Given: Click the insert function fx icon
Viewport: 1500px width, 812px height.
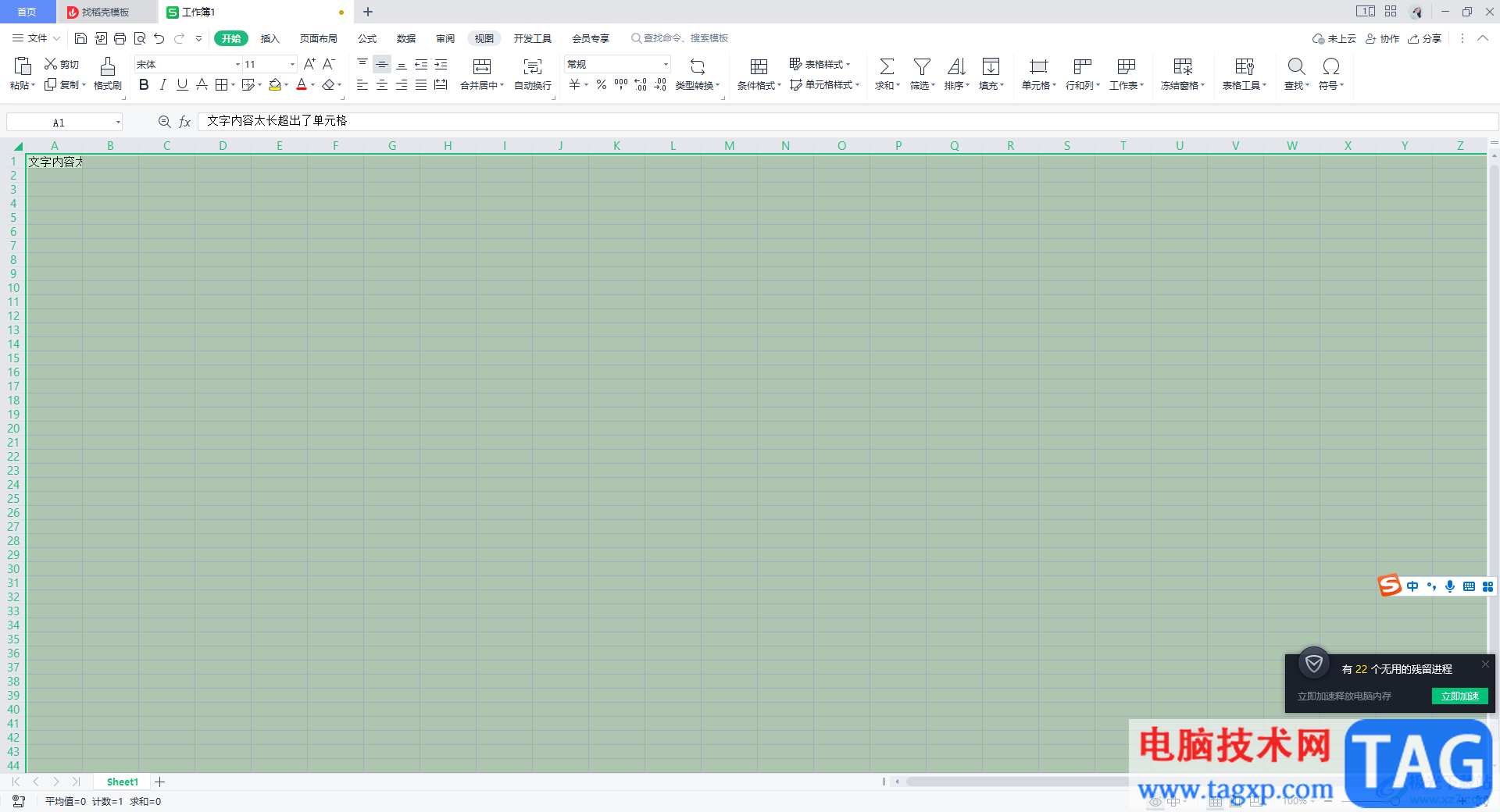Looking at the screenshot, I should point(185,122).
